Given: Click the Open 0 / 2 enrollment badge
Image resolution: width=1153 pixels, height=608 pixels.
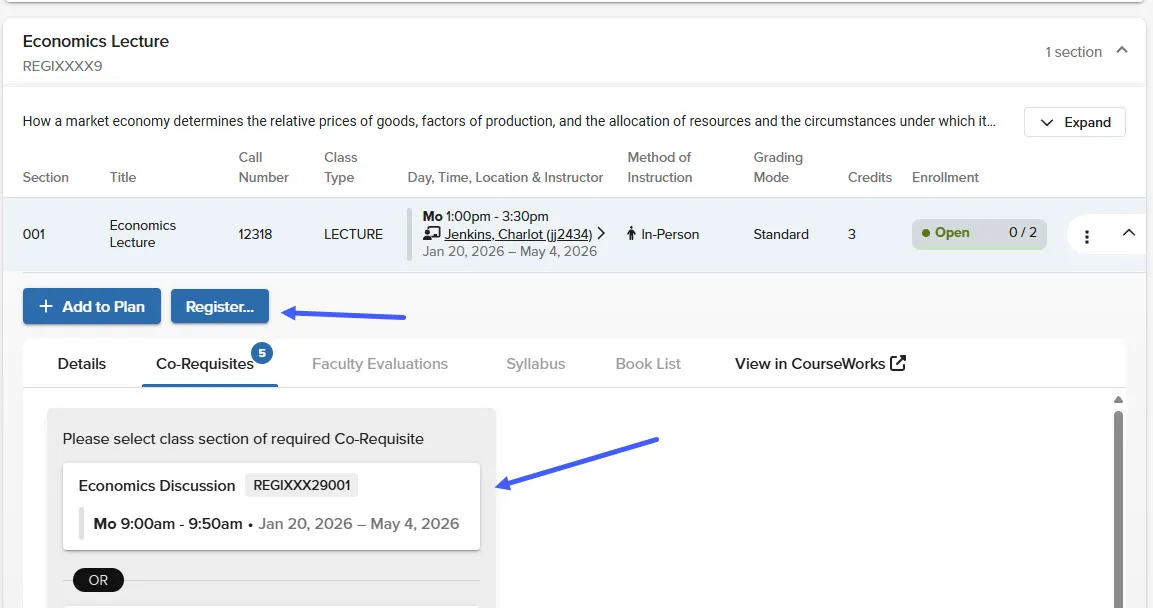Looking at the screenshot, I should (979, 233).
